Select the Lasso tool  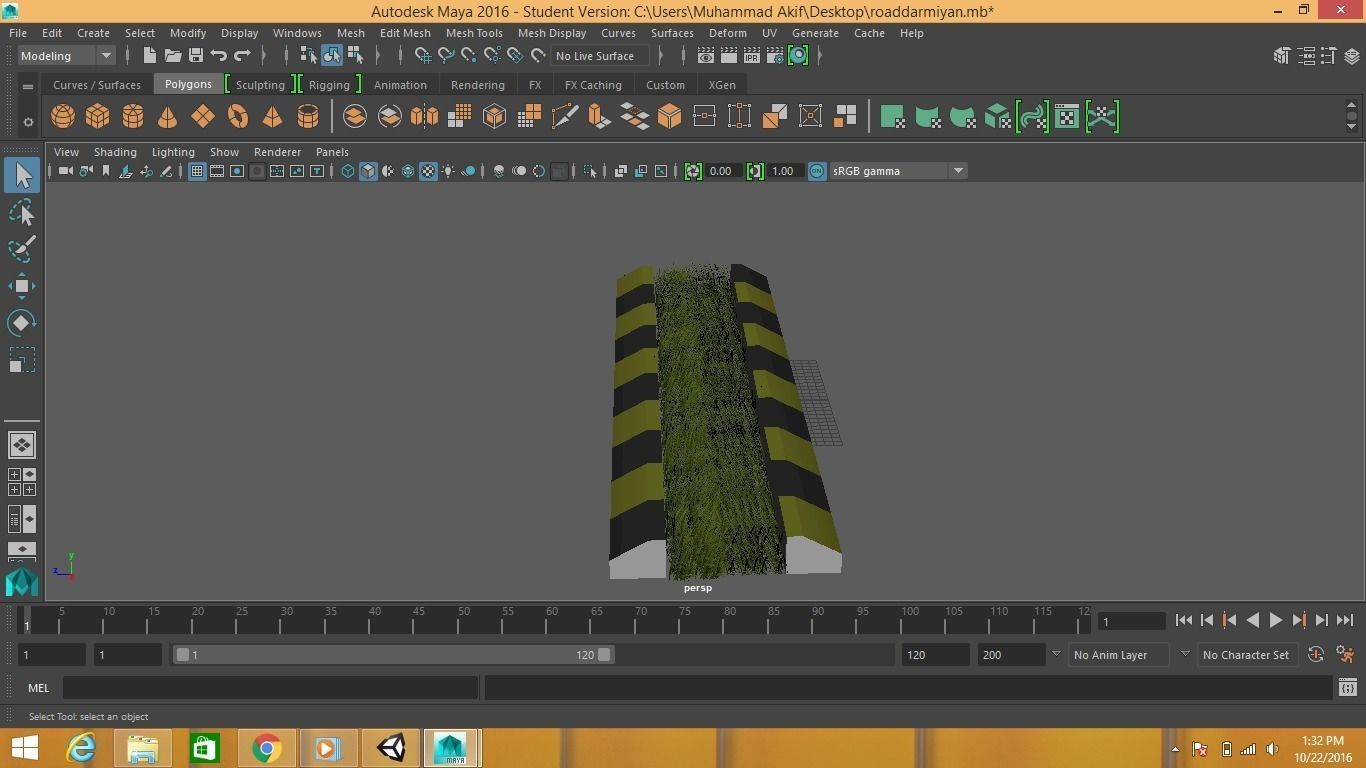tap(22, 212)
